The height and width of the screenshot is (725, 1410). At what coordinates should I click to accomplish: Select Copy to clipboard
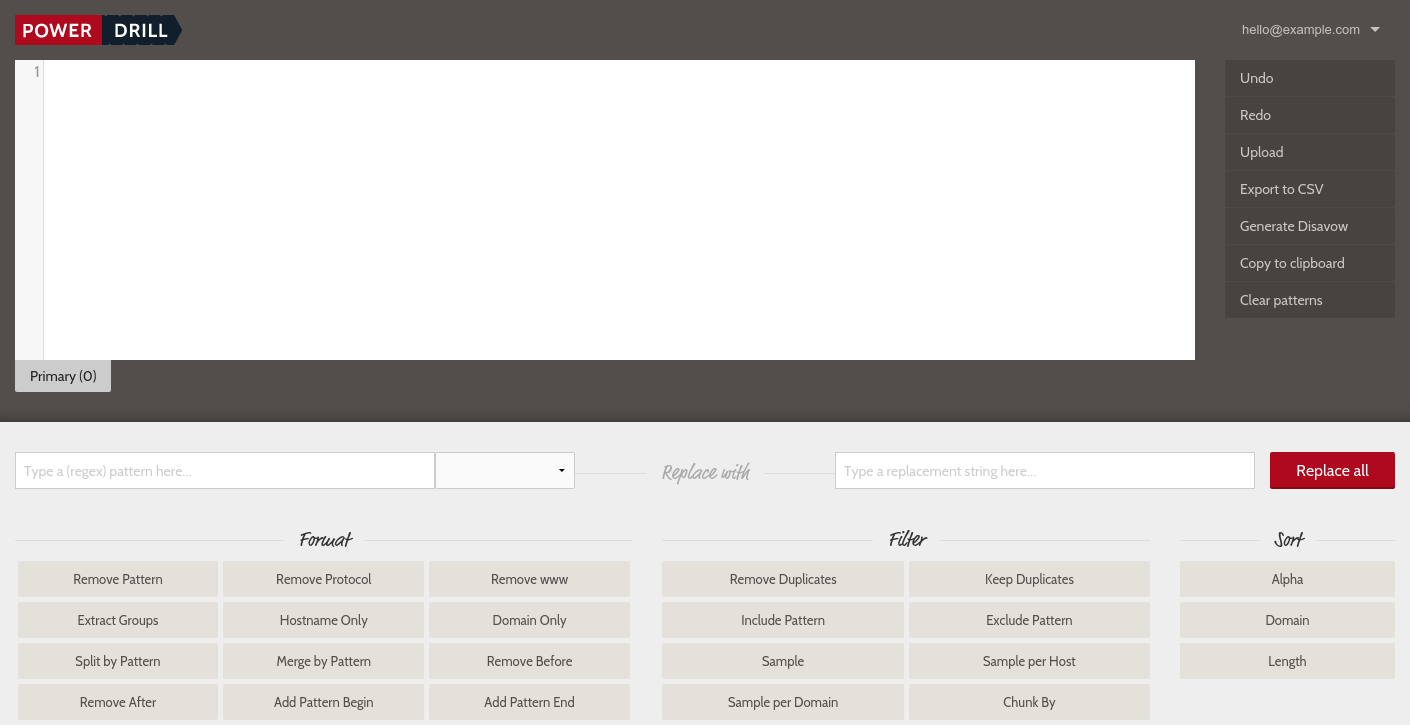[1310, 263]
